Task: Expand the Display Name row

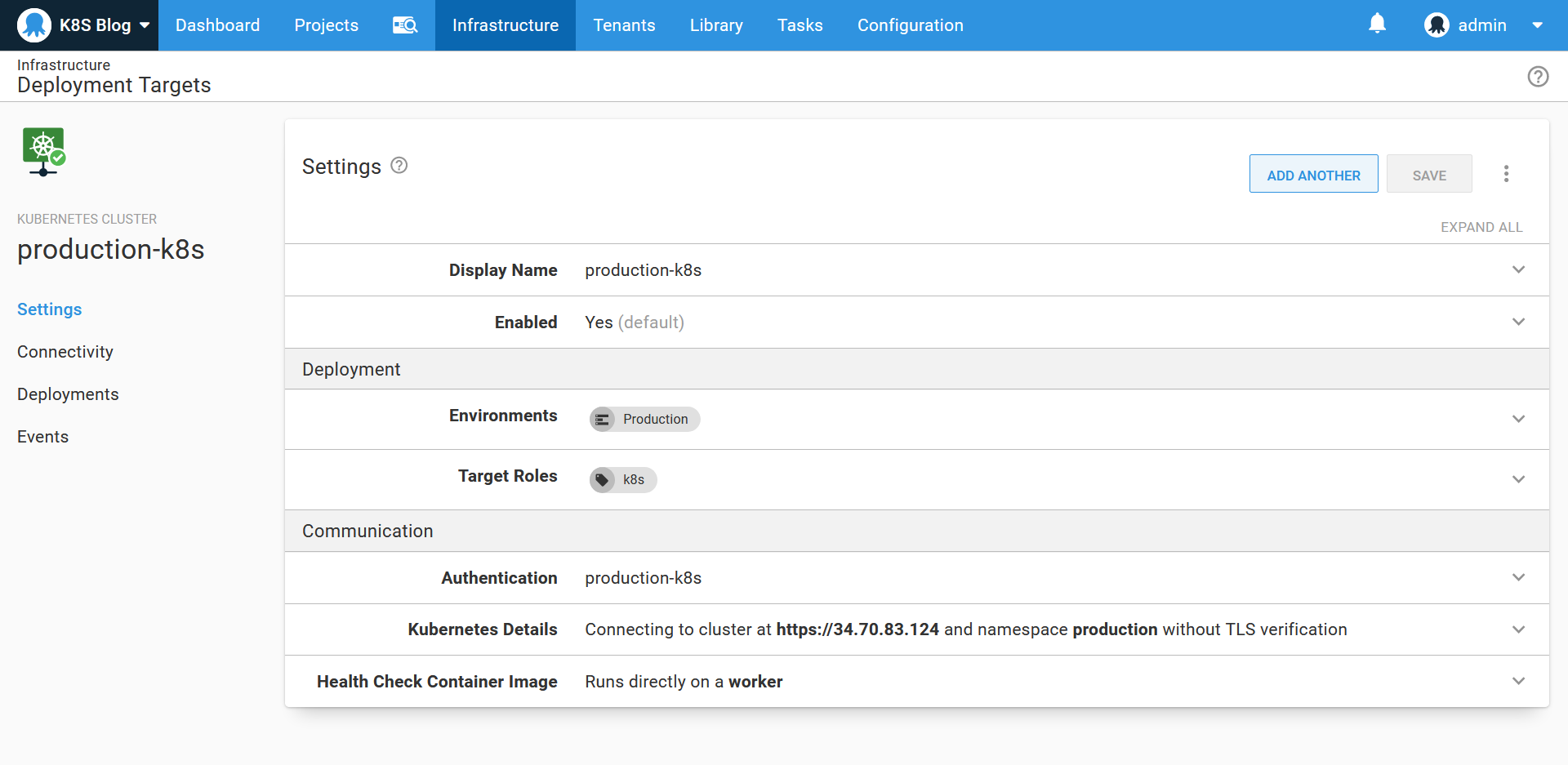Action: (x=1518, y=270)
